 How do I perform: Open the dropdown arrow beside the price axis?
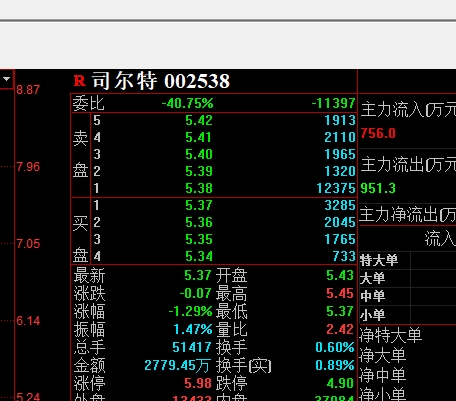(x=6, y=79)
